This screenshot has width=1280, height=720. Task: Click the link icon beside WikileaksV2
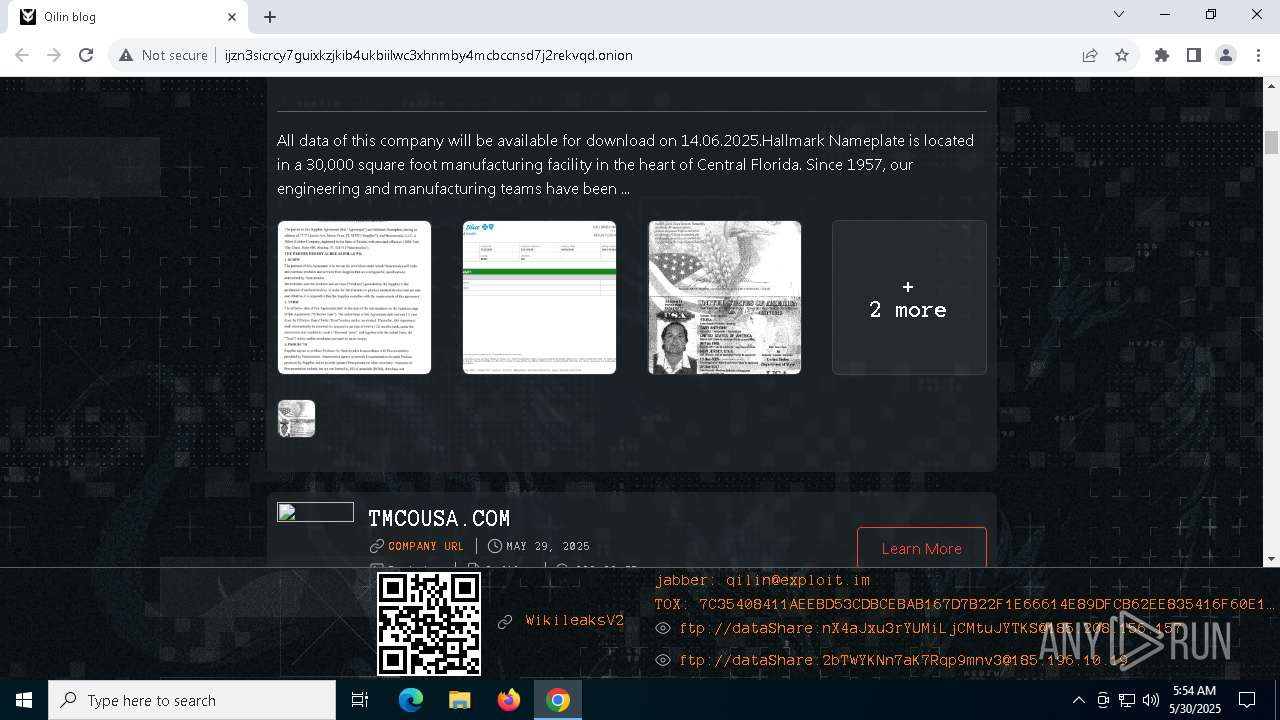tap(505, 621)
